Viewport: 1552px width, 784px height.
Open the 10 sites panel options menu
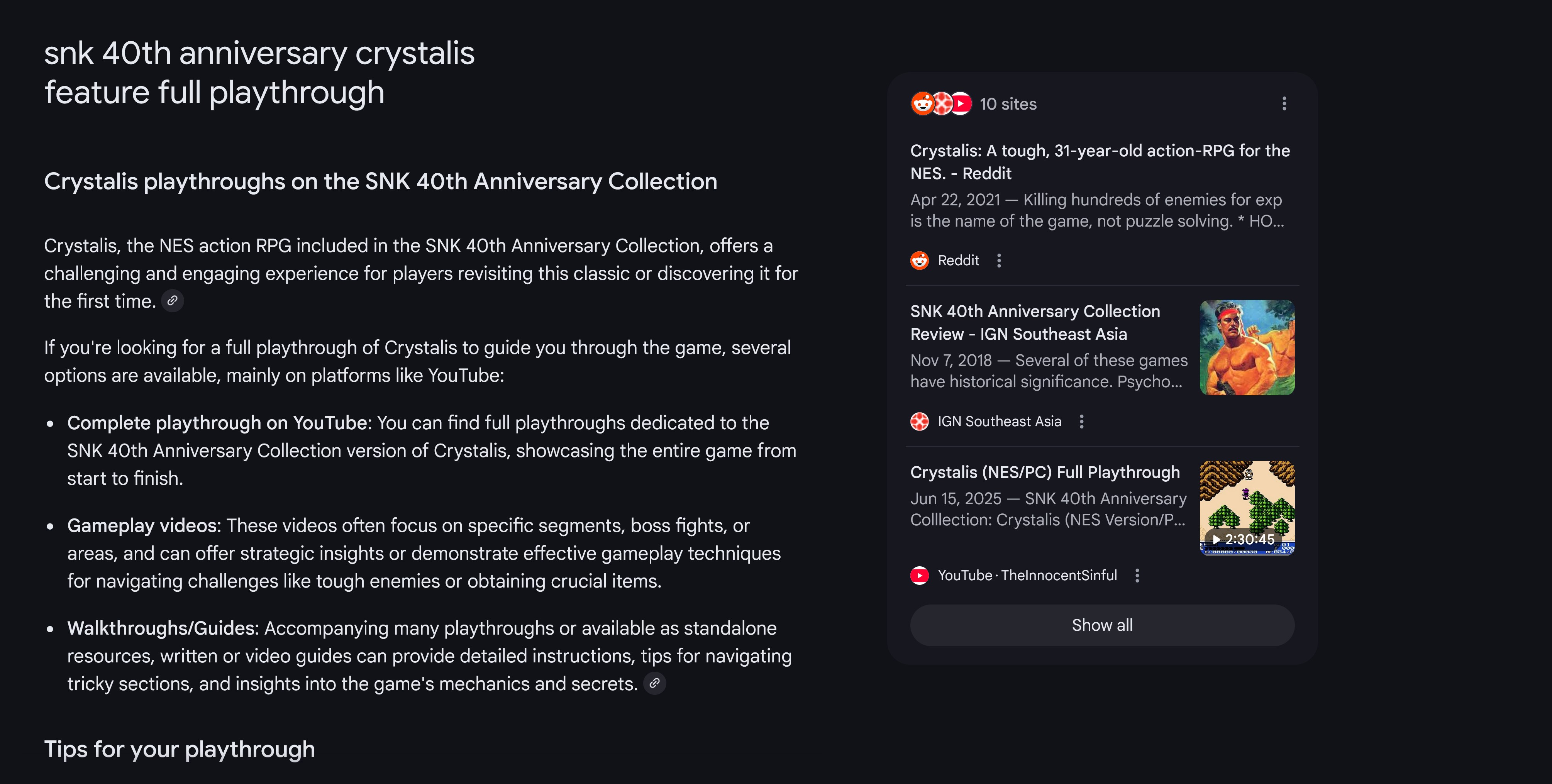[1284, 104]
